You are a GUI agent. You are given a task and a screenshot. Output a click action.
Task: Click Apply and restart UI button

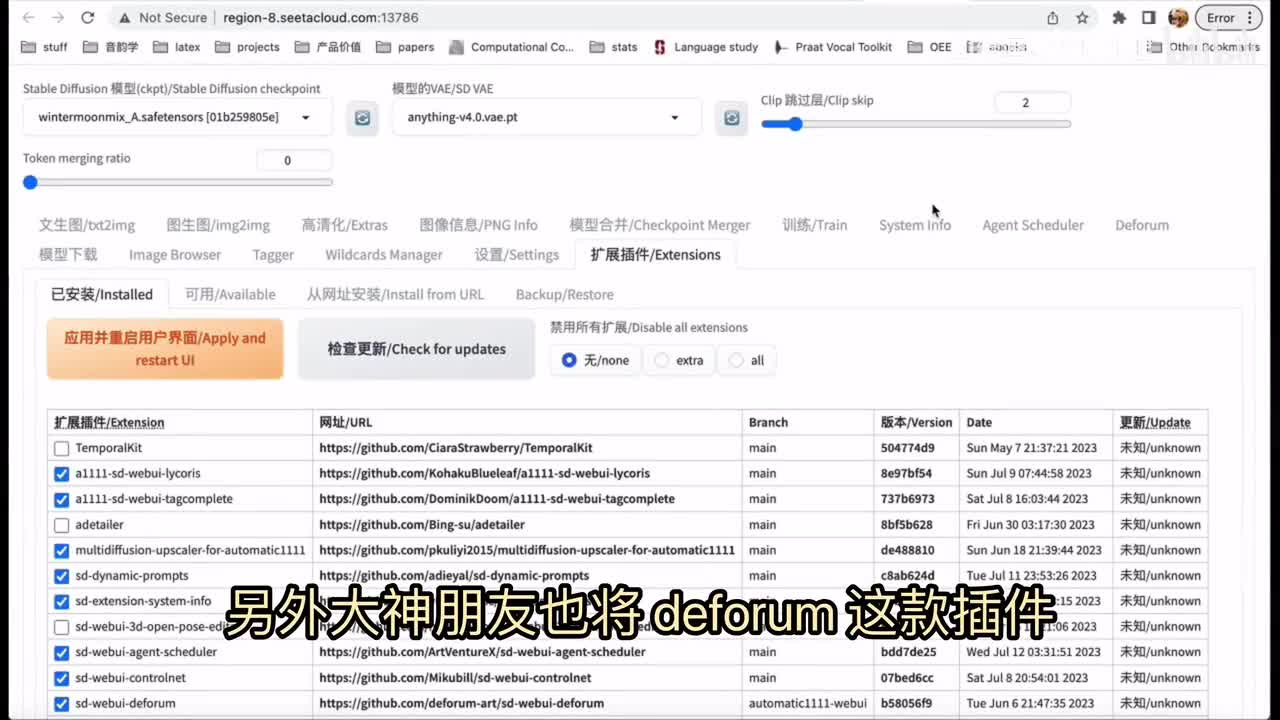pyautogui.click(x=165, y=349)
